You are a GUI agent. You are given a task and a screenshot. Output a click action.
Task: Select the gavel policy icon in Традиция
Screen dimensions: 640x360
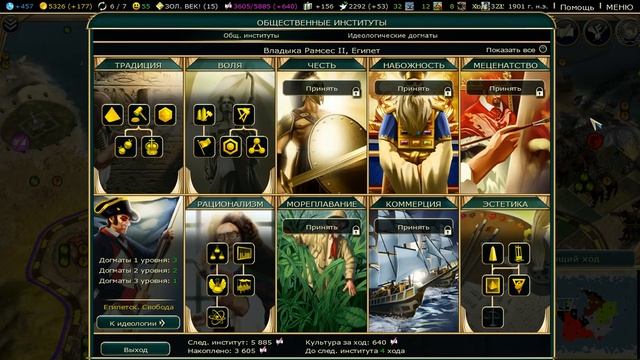pyautogui.click(x=139, y=115)
